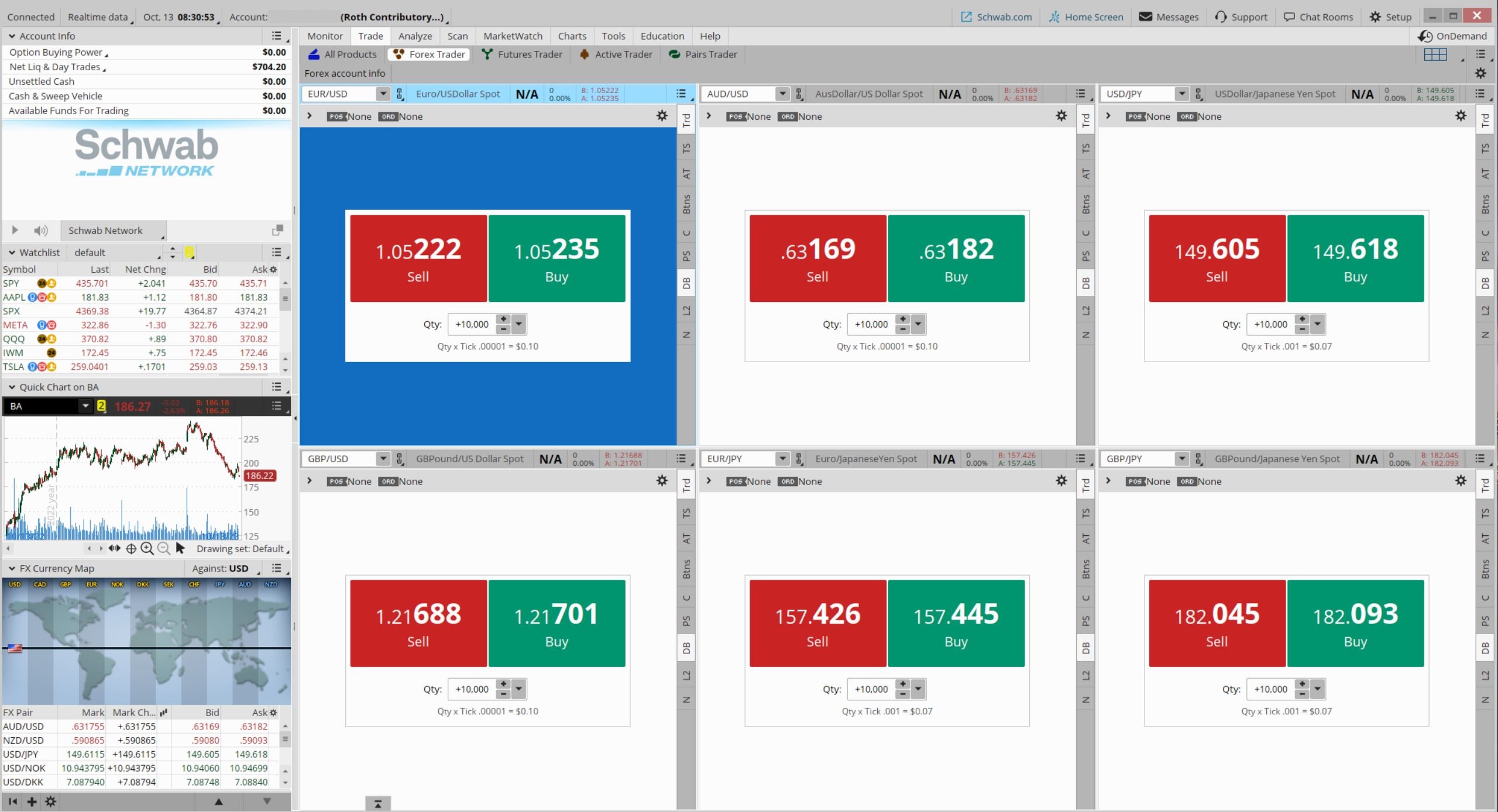The height and width of the screenshot is (812, 1498).
Task: Toggle Btns side tab in EUR/USD panel
Action: click(686, 204)
